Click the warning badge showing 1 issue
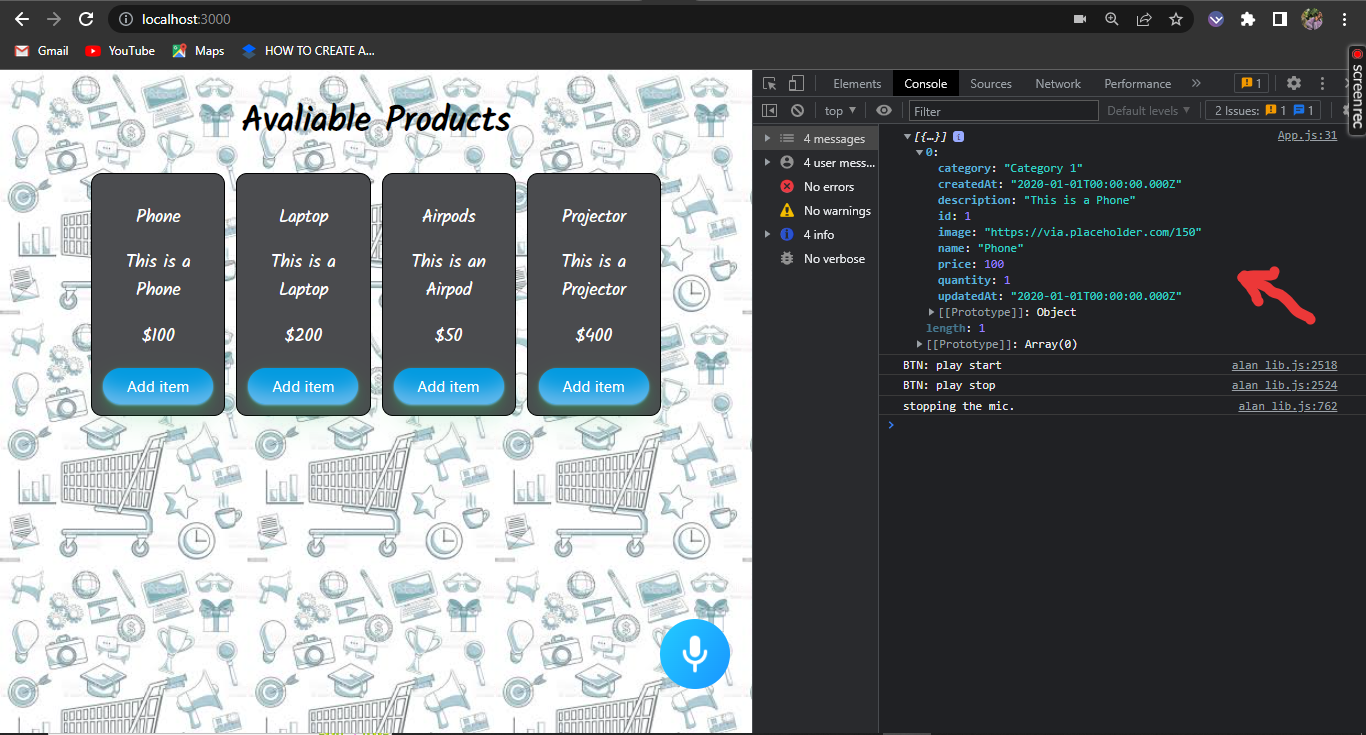 pos(1250,83)
